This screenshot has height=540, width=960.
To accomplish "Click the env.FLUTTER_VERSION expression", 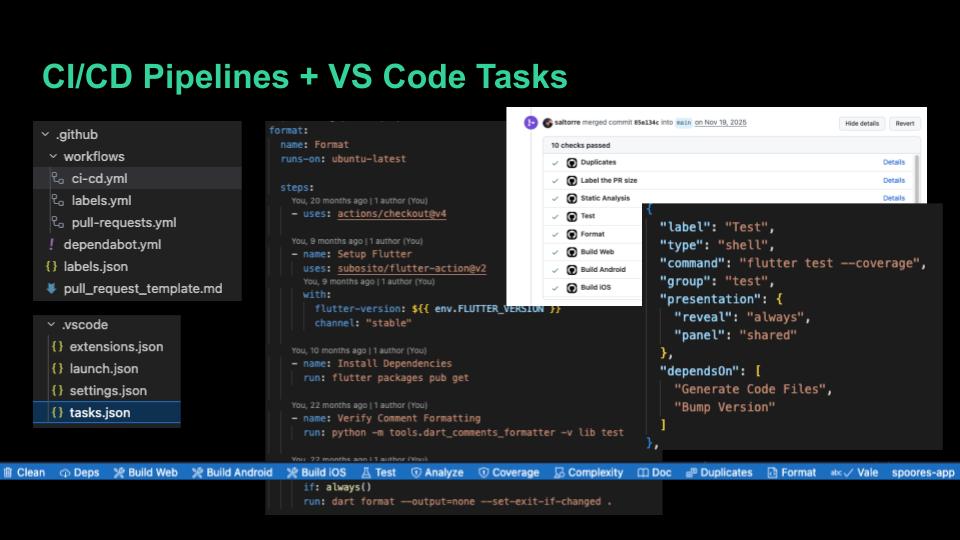I will (x=487, y=309).
